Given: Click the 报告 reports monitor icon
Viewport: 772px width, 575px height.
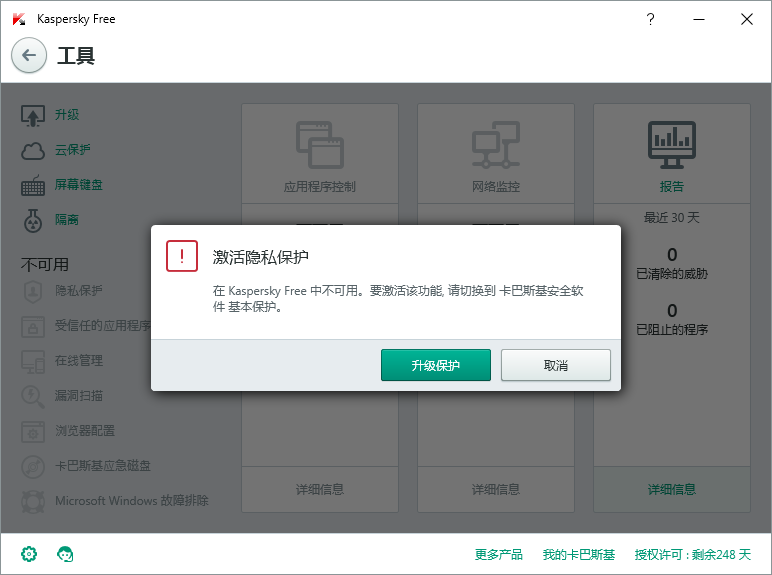Looking at the screenshot, I should point(671,145).
